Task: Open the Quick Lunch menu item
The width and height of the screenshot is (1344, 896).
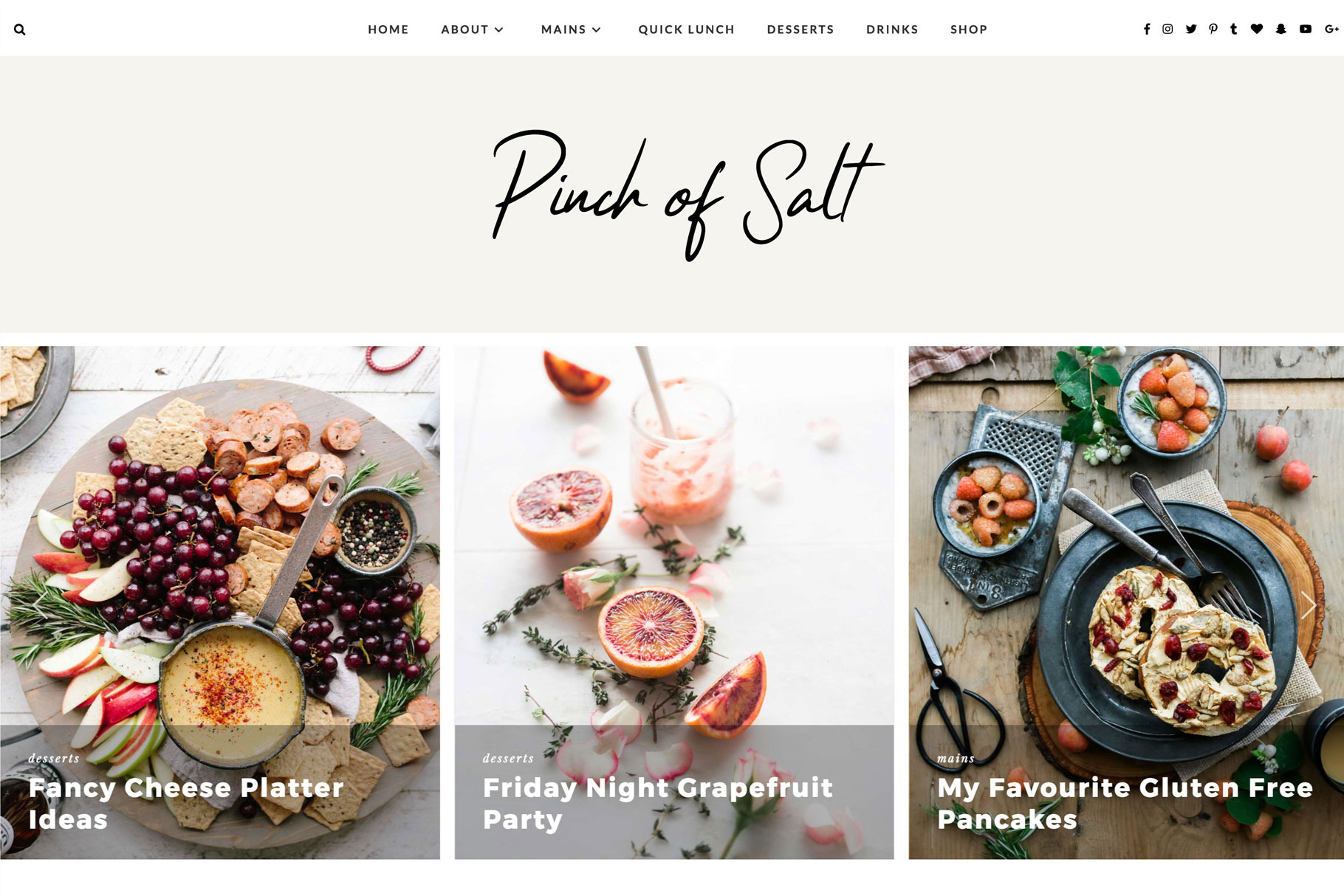Action: pos(687,30)
